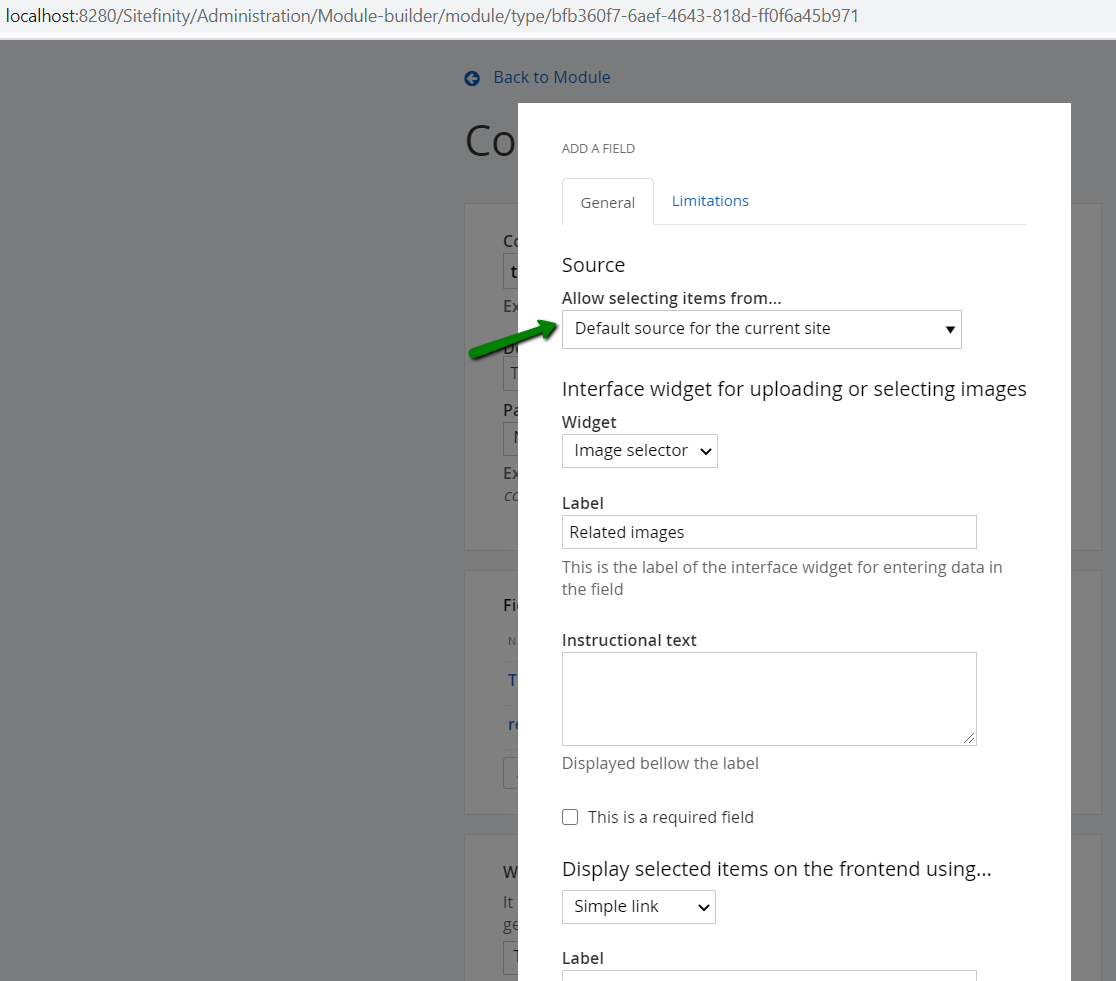Viewport: 1116px width, 981px height.
Task: Open the 'Allow selecting items from' dropdown
Action: [x=762, y=329]
